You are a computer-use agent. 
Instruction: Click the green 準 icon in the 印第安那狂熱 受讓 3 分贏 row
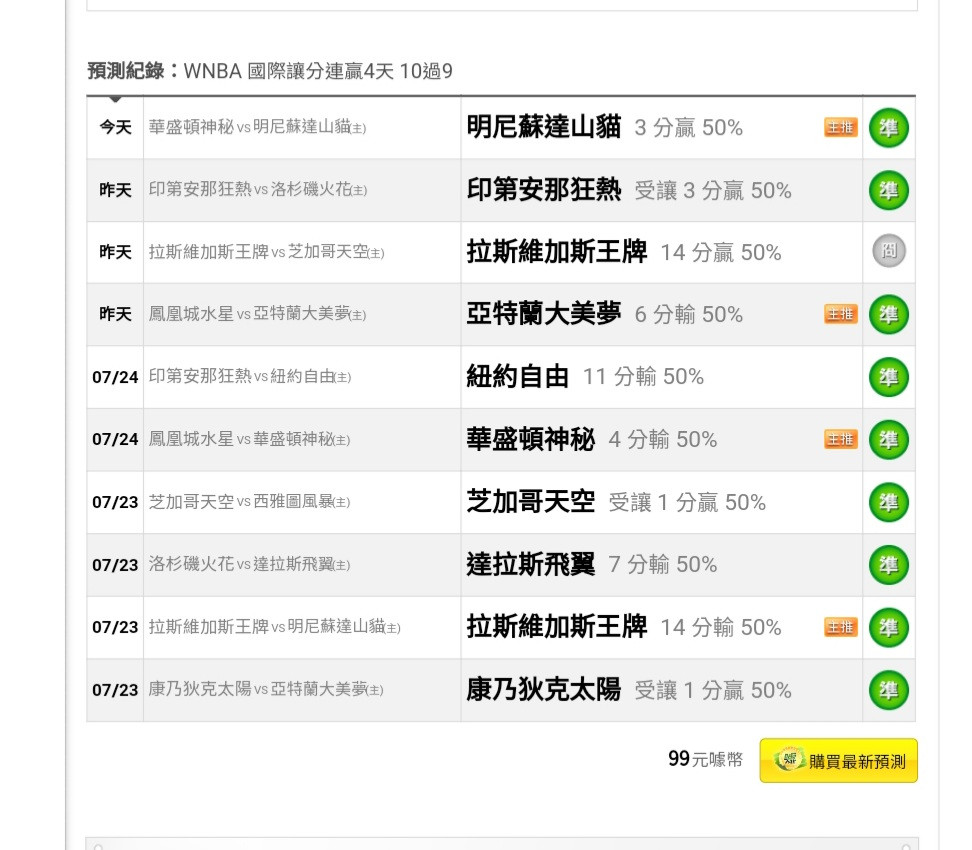[x=888, y=190]
